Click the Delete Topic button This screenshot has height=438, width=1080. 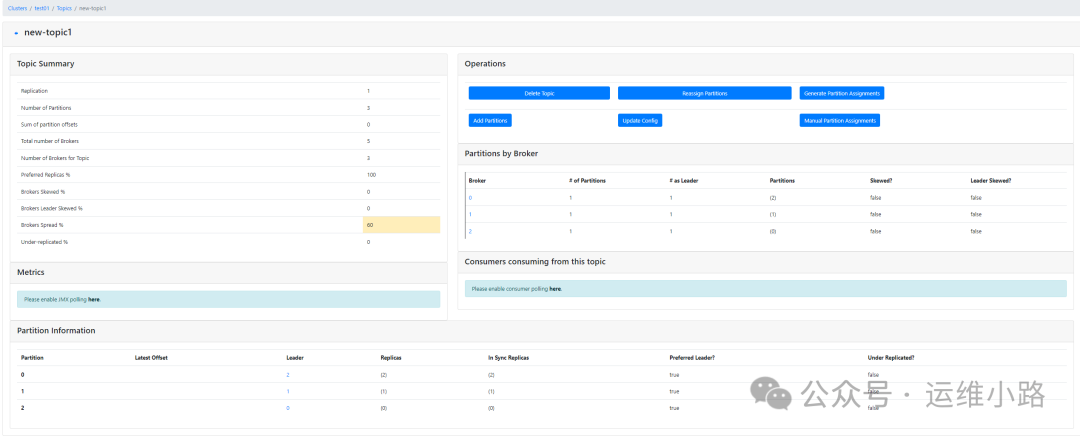tap(539, 93)
